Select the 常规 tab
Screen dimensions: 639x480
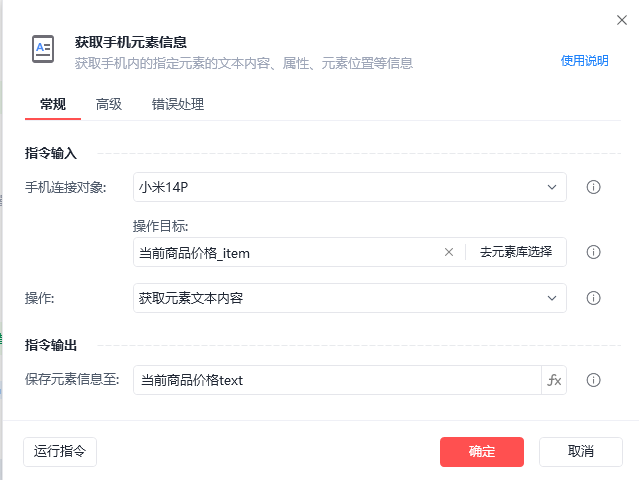tap(53, 104)
